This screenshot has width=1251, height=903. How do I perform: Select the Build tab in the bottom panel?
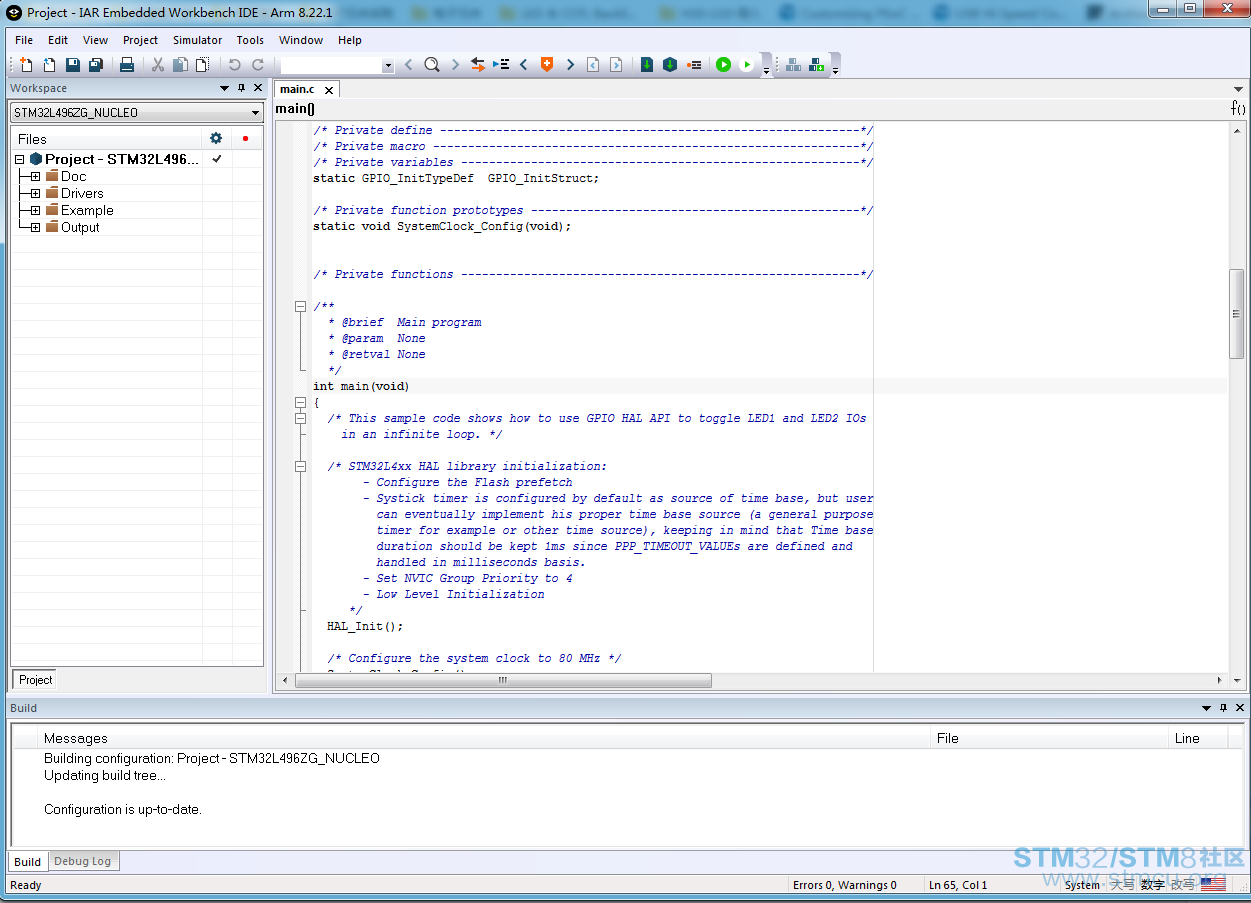pyautogui.click(x=28, y=861)
